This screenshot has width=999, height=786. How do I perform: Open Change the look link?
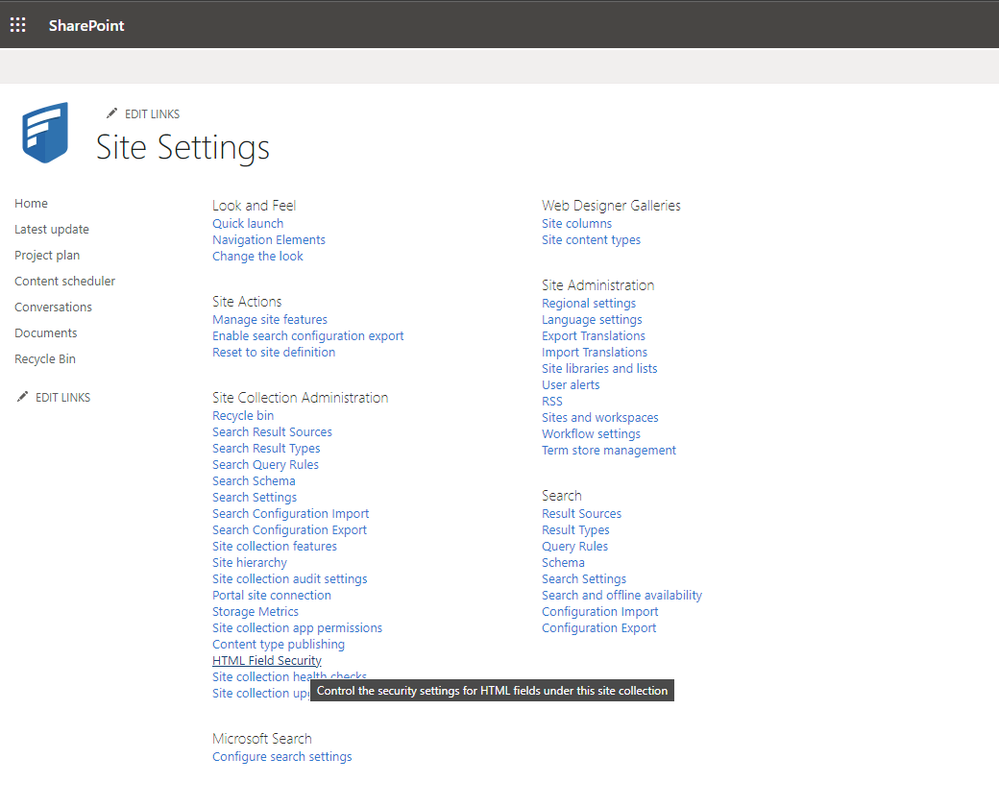(x=257, y=256)
